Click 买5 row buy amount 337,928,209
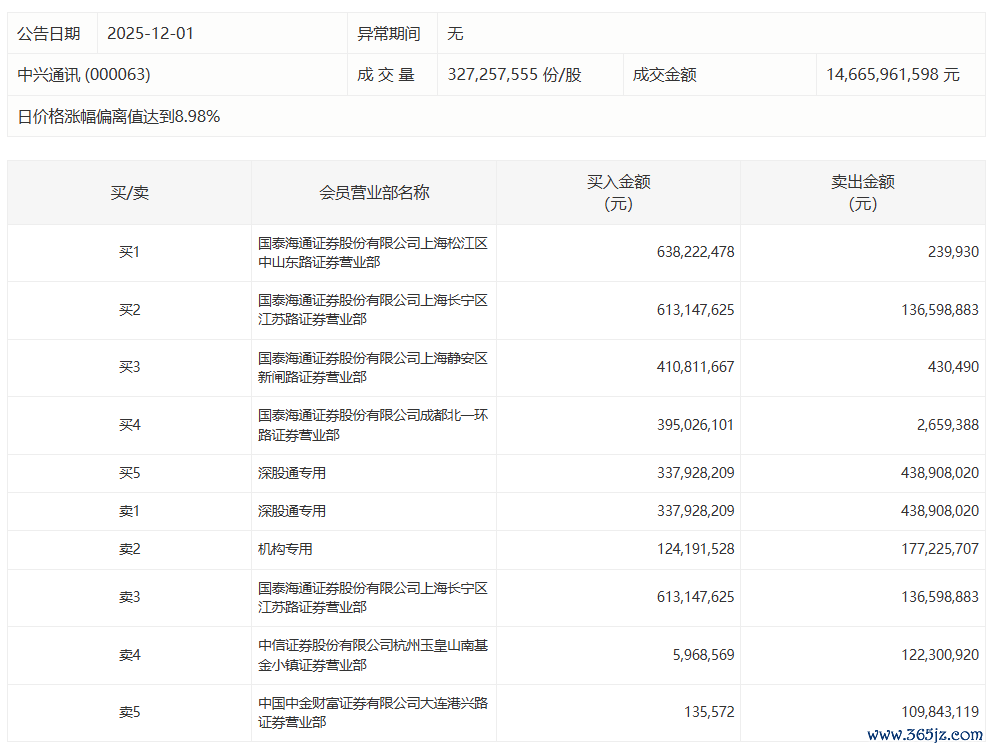The width and height of the screenshot is (990, 750). (x=695, y=473)
